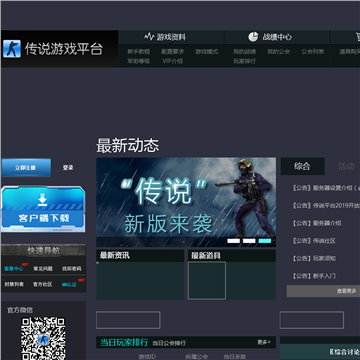
Task: Click the Counter-Strike logo icon in header
Action: pyautogui.click(x=12, y=49)
